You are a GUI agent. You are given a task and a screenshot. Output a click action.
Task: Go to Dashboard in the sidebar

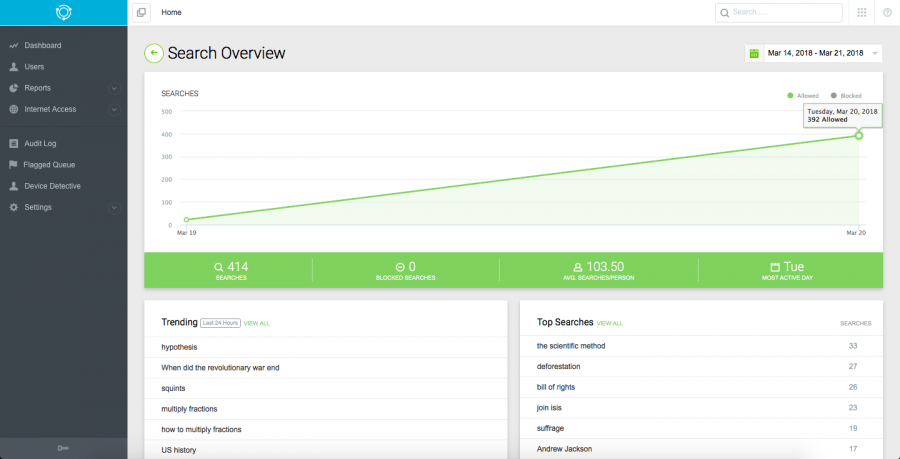click(x=42, y=45)
